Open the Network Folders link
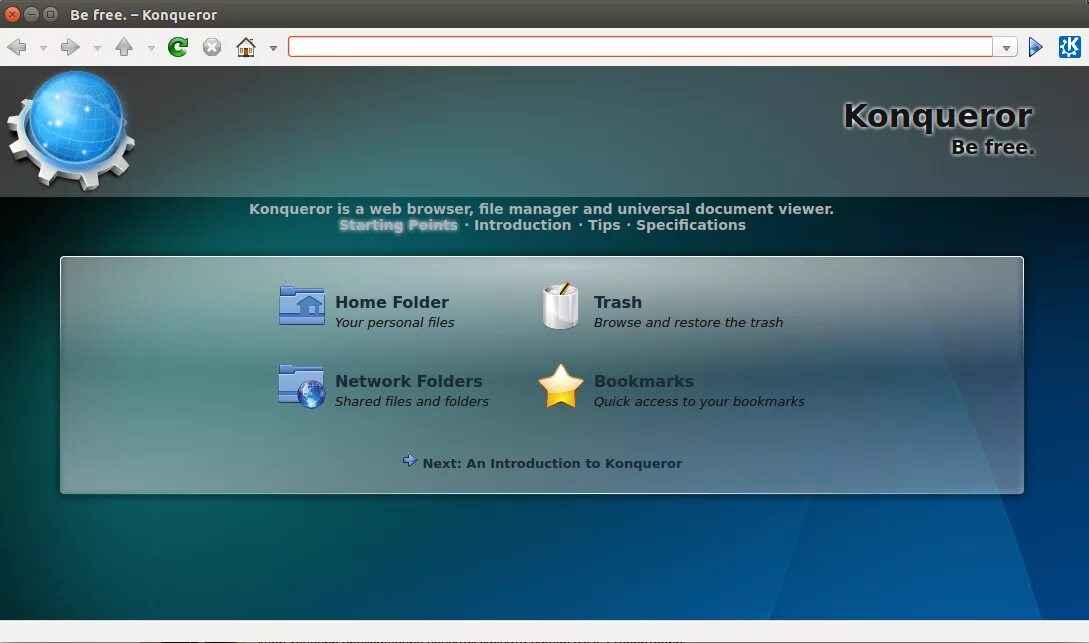Screen dimensions: 1089x643 (408, 381)
